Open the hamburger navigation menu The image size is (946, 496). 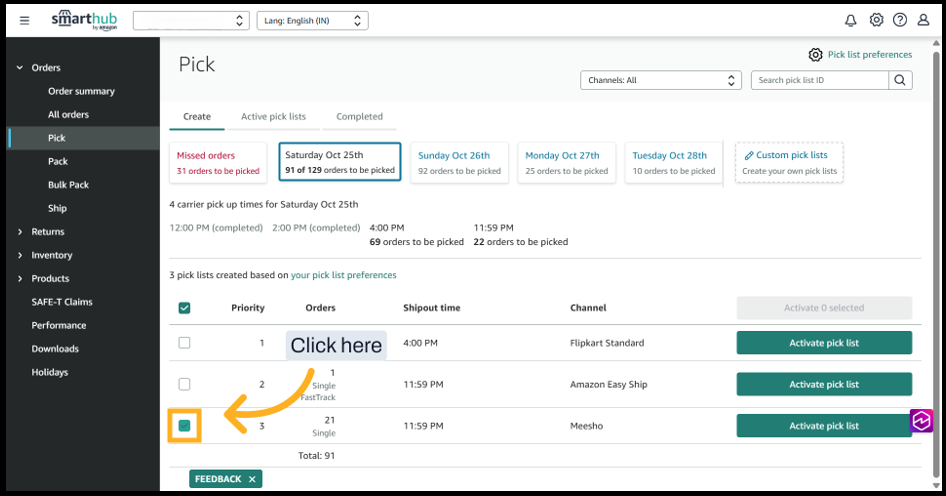[25, 20]
